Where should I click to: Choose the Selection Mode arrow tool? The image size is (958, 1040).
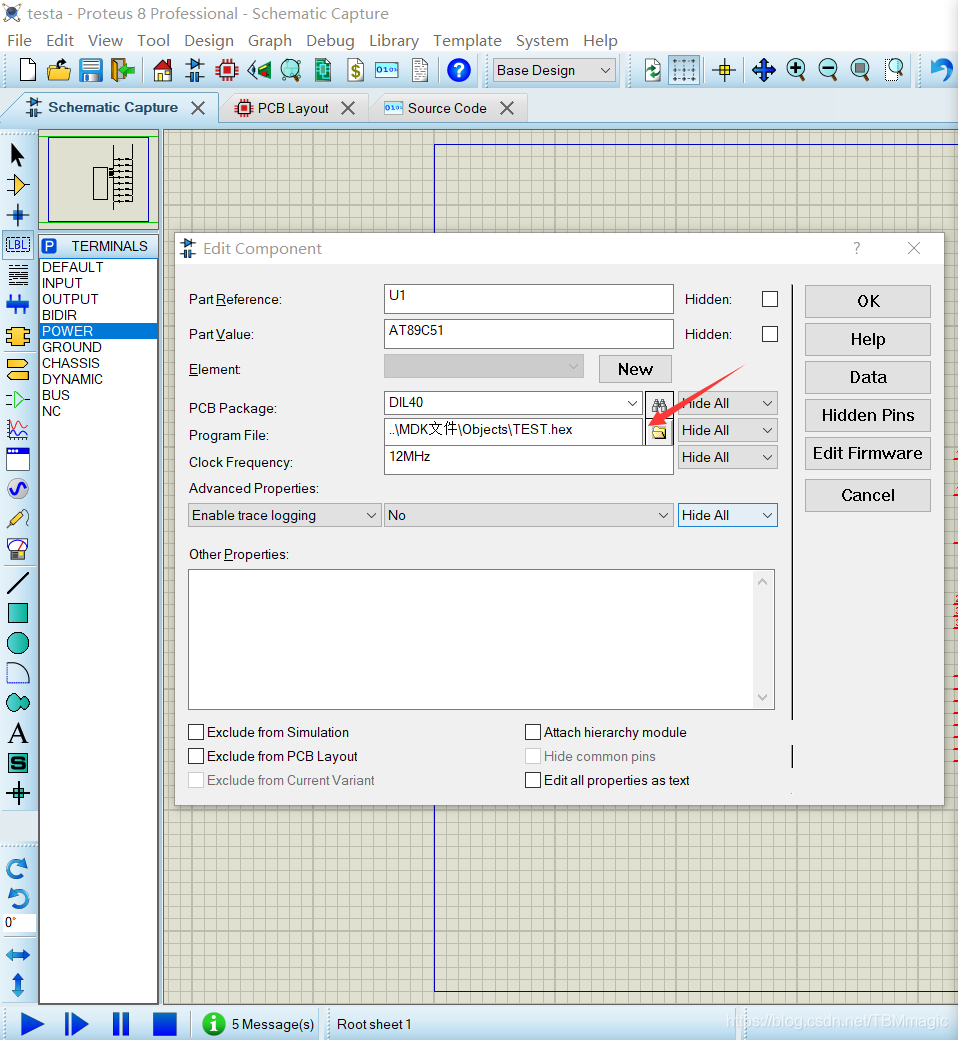(18, 155)
